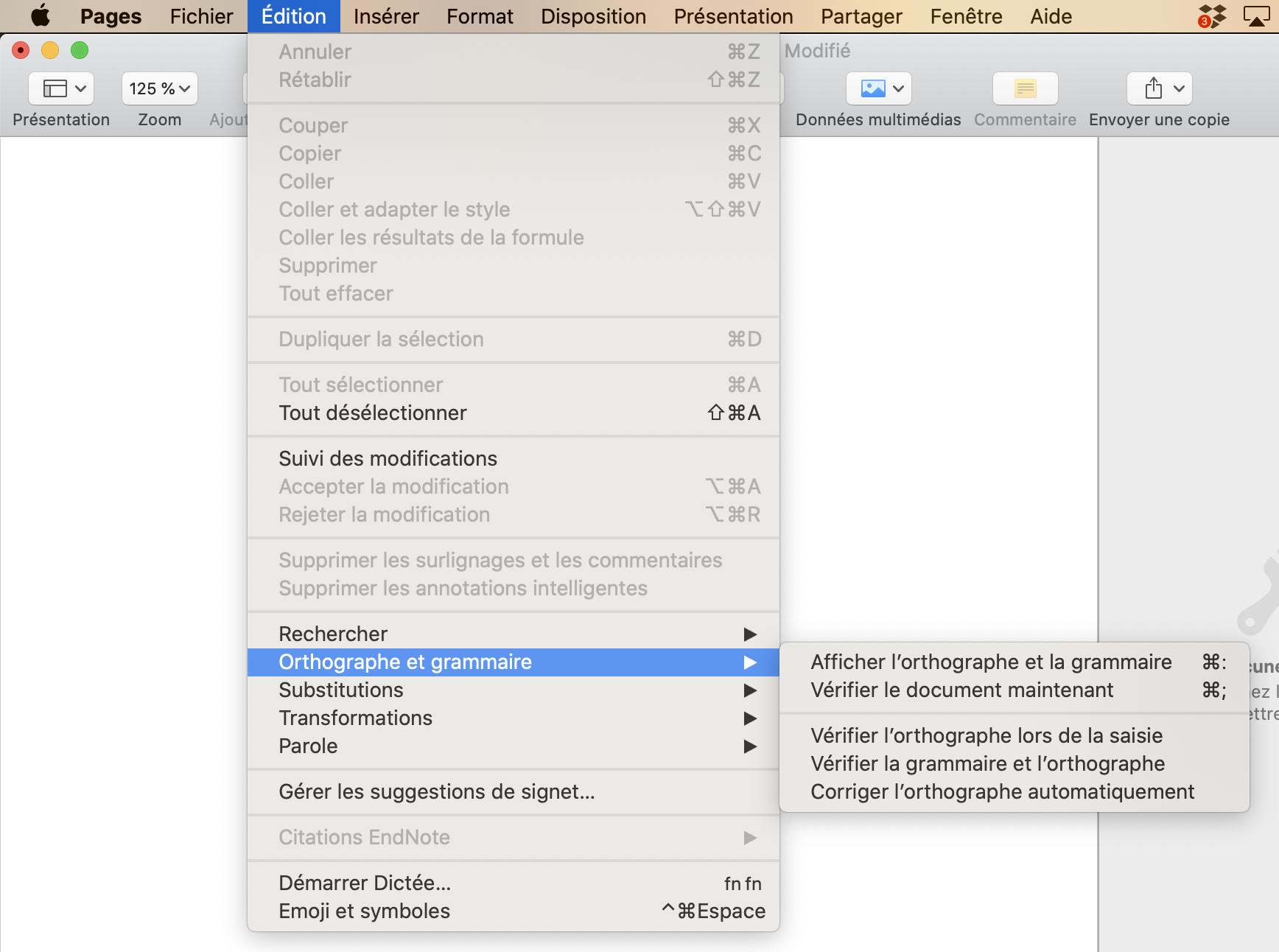
Task: Click the Dropbox icon in menu bar
Action: click(x=1212, y=16)
